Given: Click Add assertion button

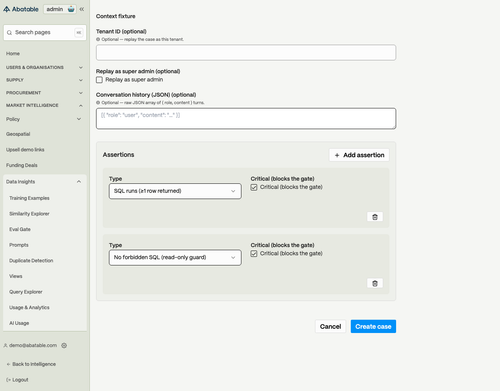Looking at the screenshot, I should (359, 155).
